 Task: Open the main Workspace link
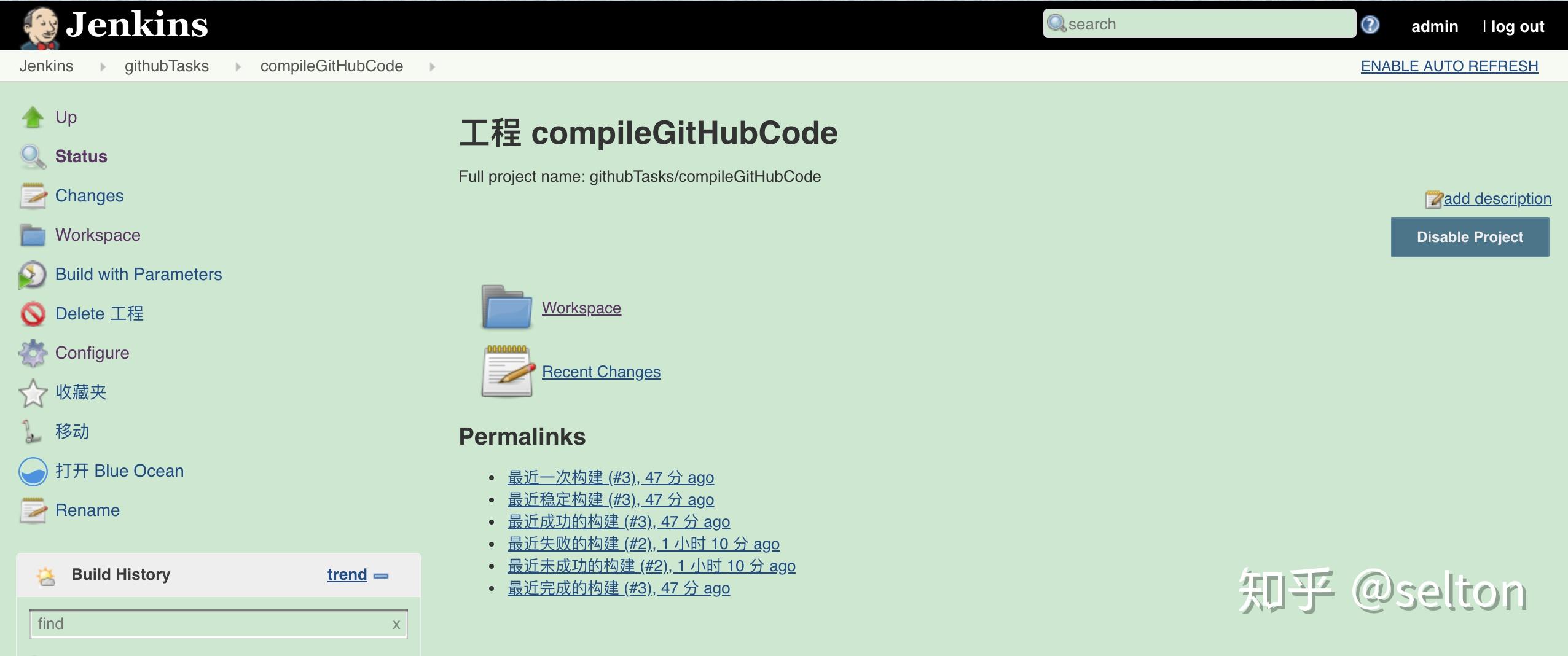click(x=581, y=308)
